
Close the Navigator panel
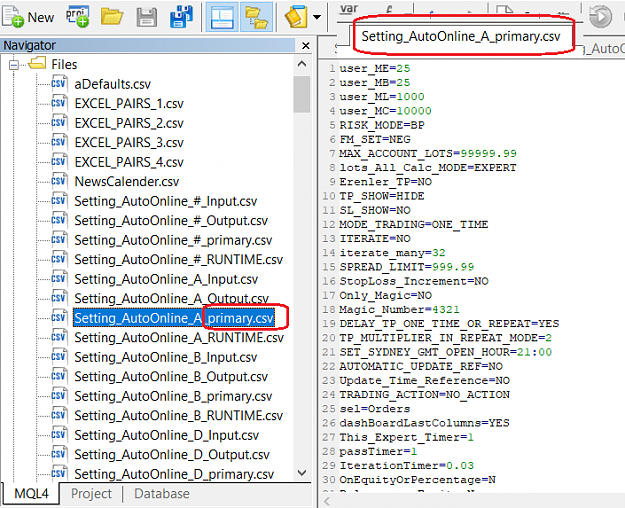click(x=306, y=46)
